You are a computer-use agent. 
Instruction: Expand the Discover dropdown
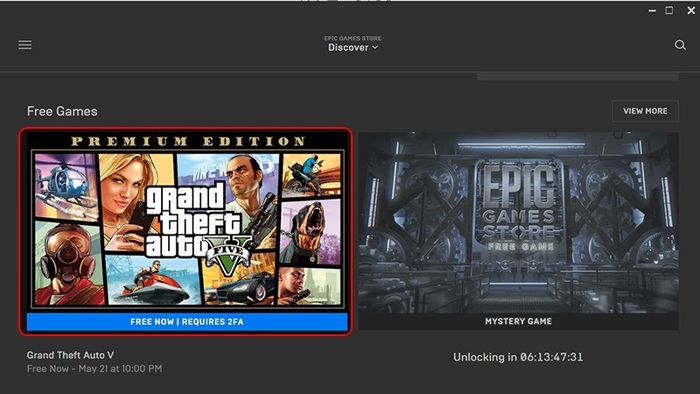click(x=353, y=47)
